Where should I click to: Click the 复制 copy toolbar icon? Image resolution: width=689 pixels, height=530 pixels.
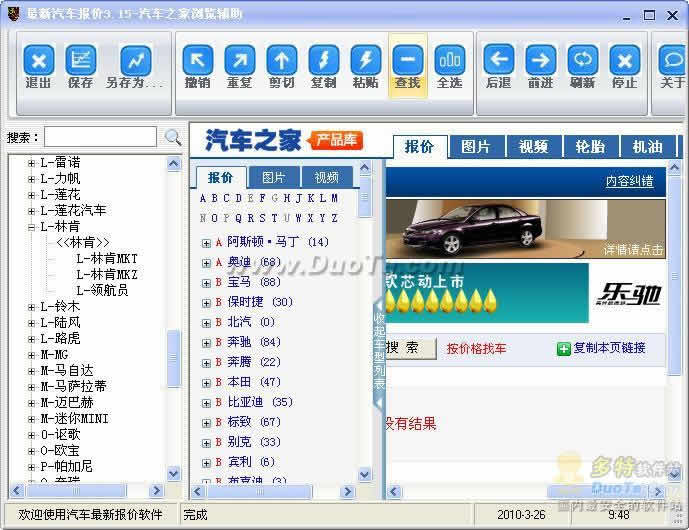pyautogui.click(x=324, y=60)
